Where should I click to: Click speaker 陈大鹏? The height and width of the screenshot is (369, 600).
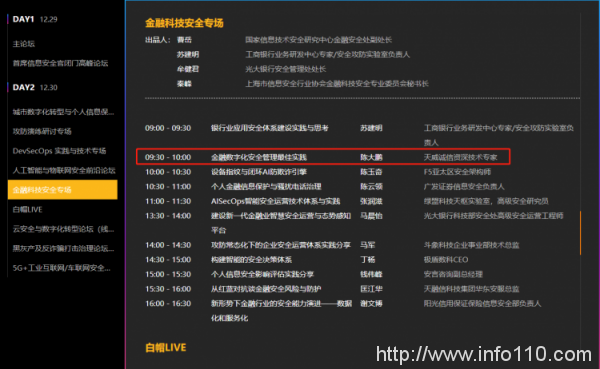371,157
